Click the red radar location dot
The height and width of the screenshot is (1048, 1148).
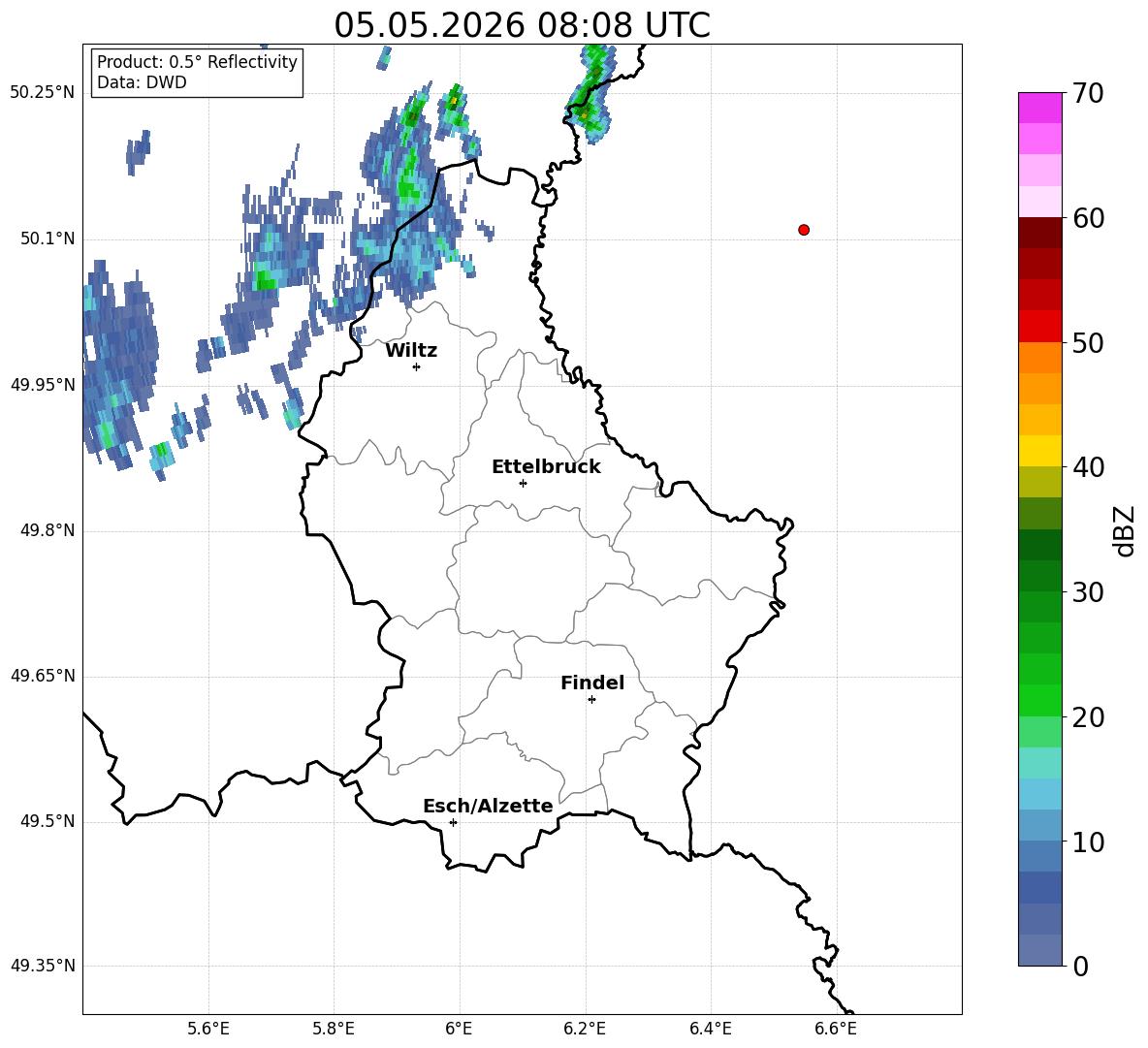coord(804,230)
